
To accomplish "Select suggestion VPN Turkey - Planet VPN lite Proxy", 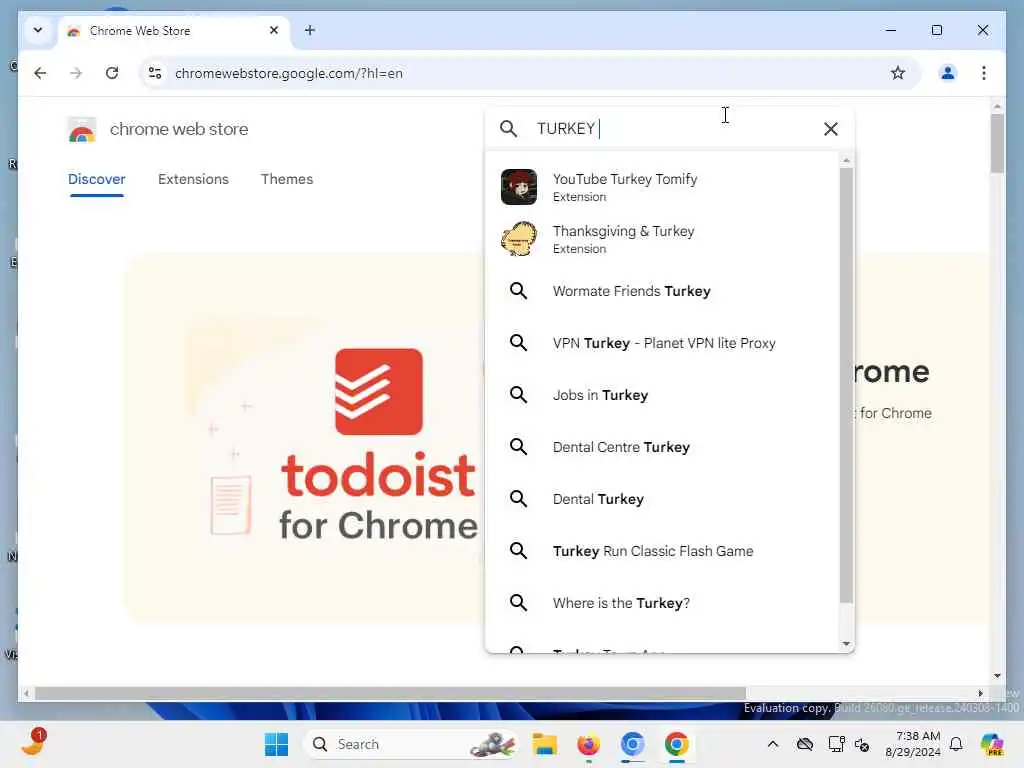I will [x=662, y=344].
